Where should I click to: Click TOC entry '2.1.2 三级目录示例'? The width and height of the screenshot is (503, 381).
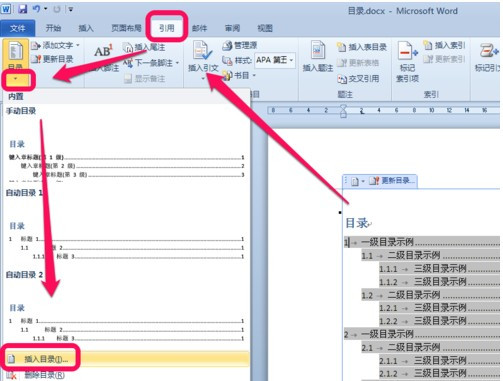[440, 374]
